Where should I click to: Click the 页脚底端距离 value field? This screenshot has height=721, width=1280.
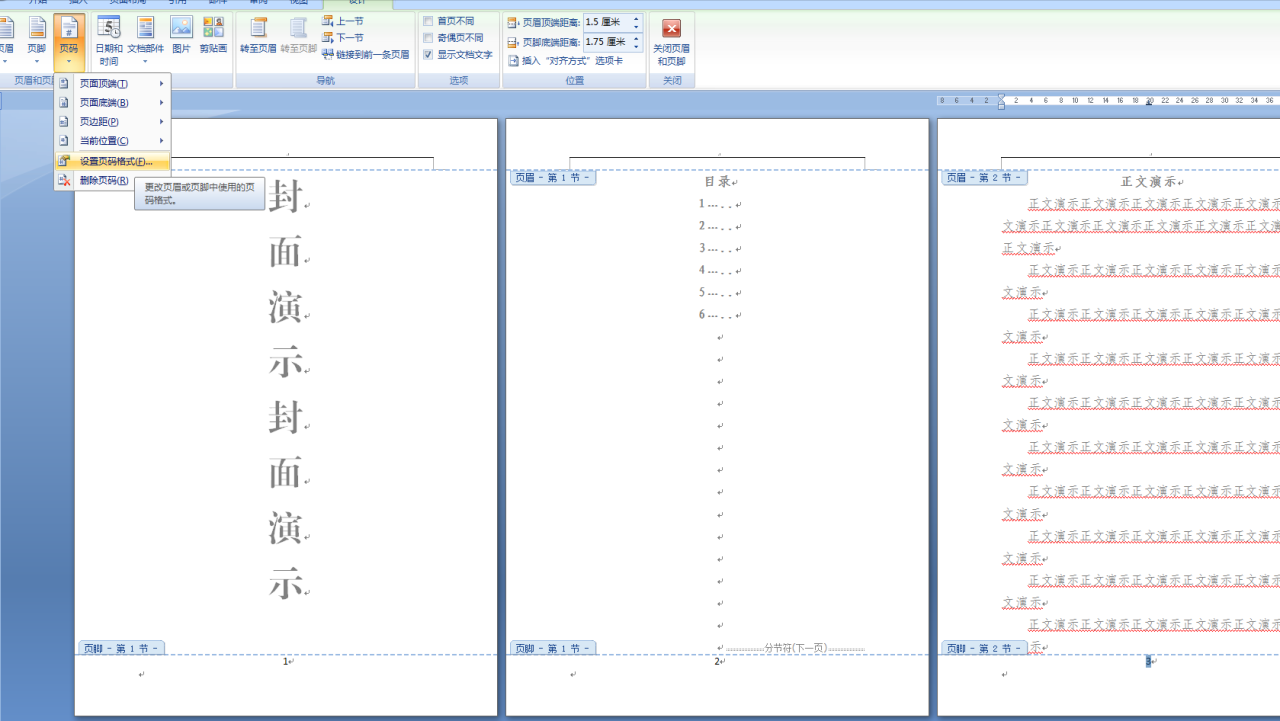pos(606,42)
